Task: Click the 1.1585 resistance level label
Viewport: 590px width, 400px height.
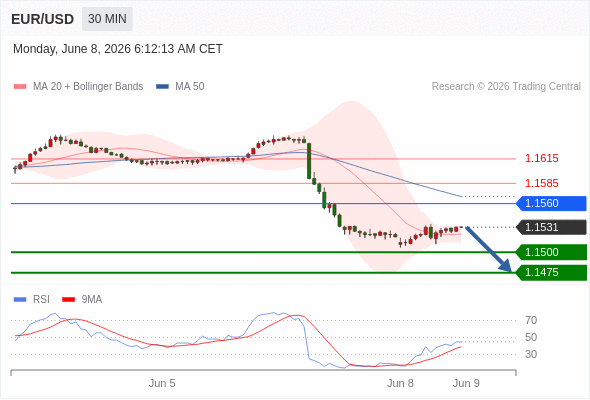Action: coord(541,183)
